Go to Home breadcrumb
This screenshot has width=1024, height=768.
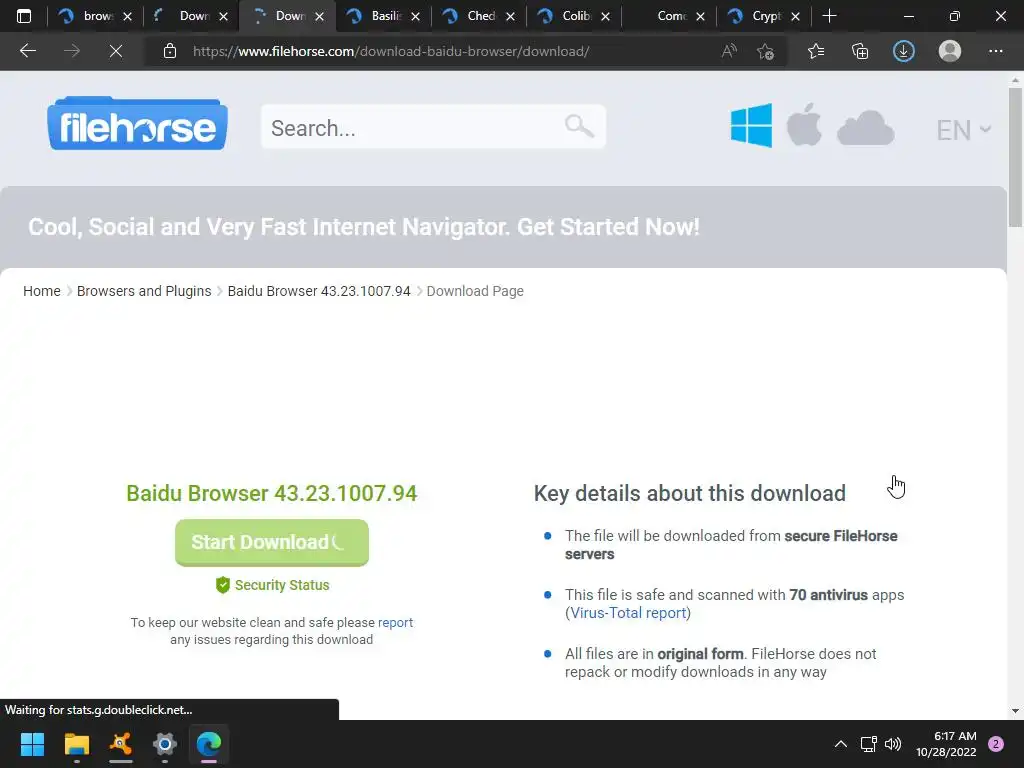point(42,291)
